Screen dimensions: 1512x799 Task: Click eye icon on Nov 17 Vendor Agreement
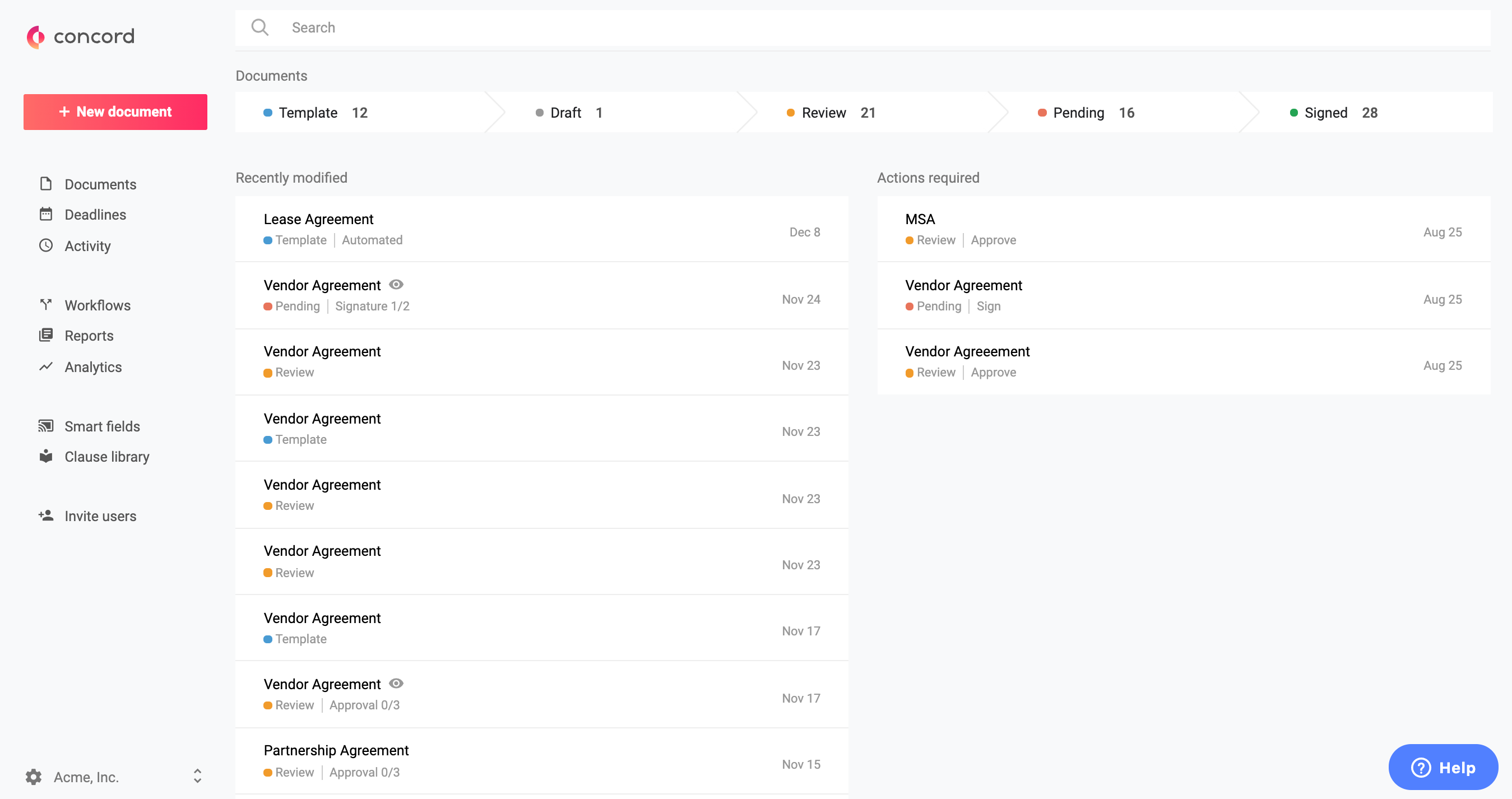396,684
